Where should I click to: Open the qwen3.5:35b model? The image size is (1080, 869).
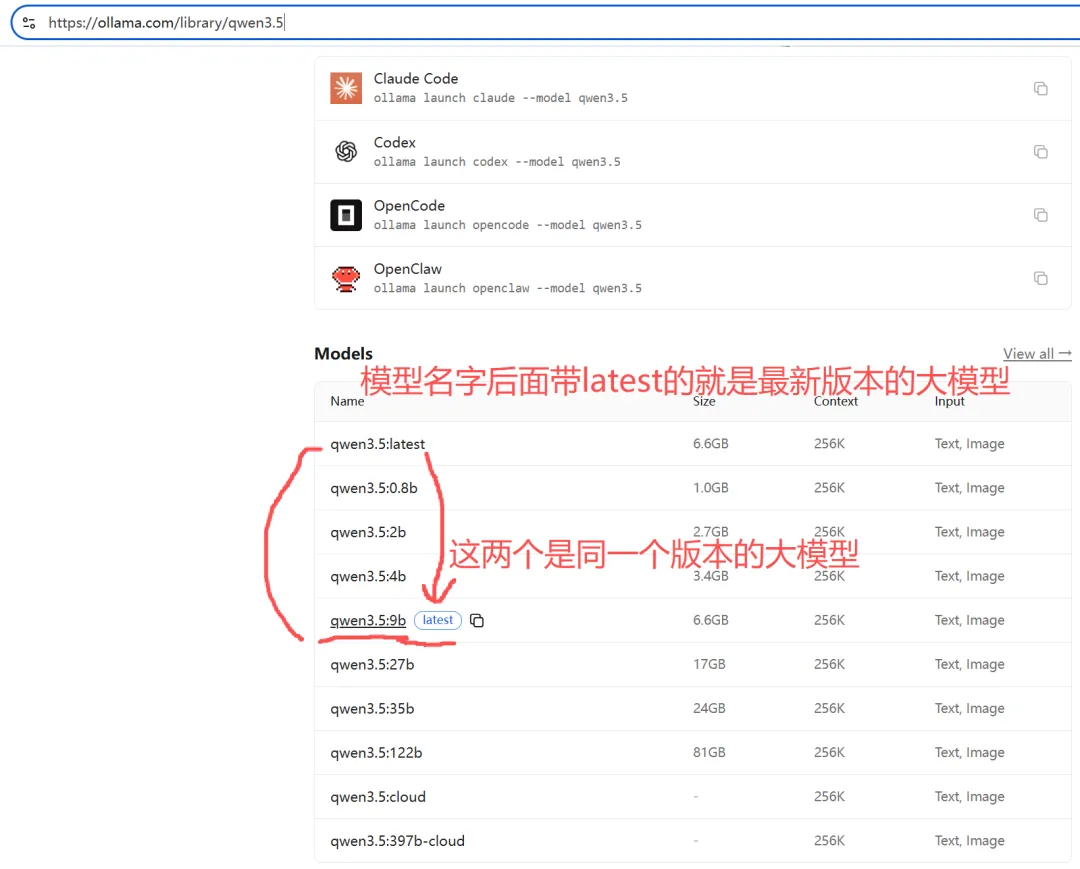(x=372, y=709)
